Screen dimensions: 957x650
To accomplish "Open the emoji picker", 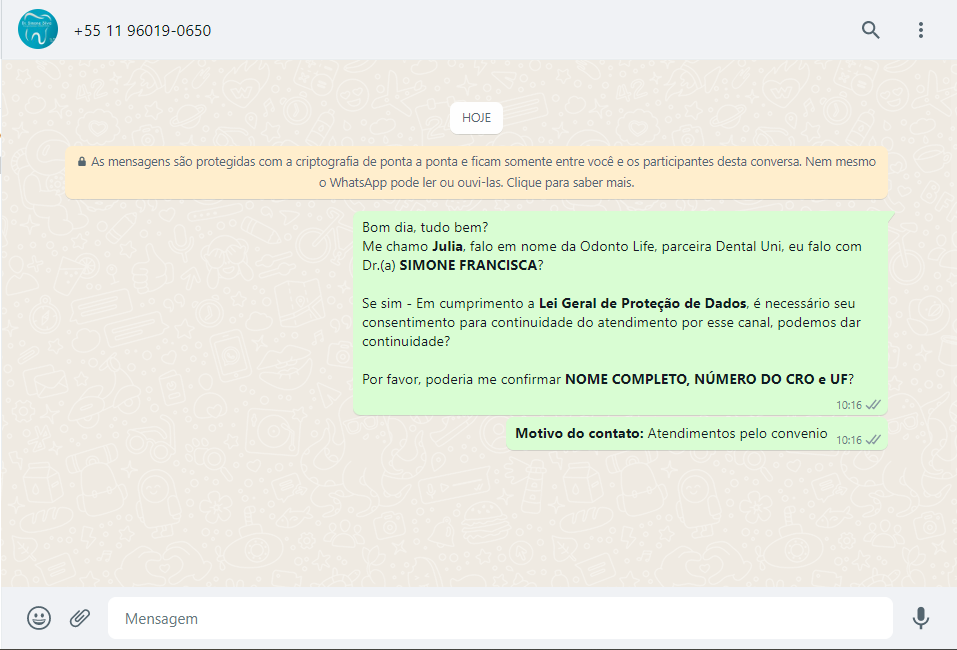I will tap(39, 618).
